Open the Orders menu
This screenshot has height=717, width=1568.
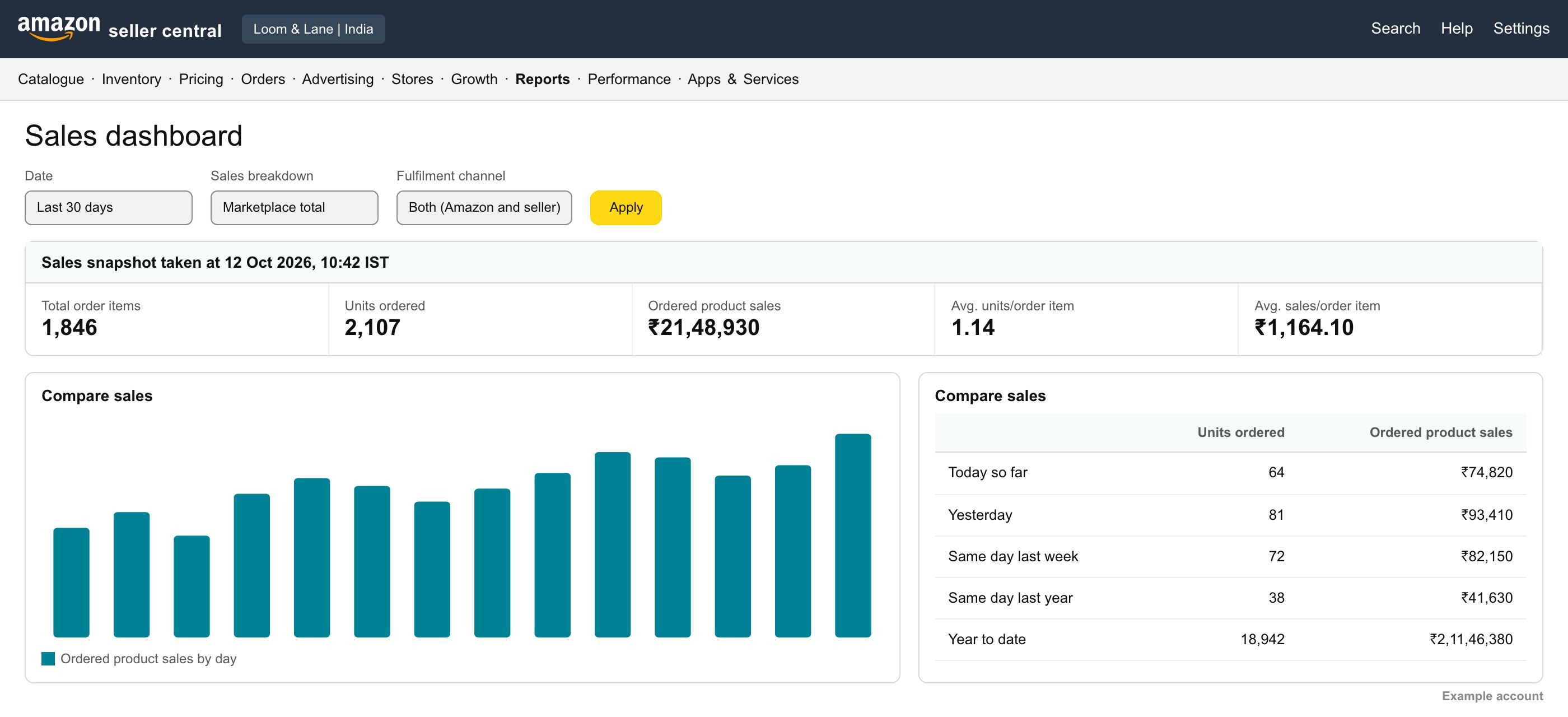pyautogui.click(x=263, y=79)
